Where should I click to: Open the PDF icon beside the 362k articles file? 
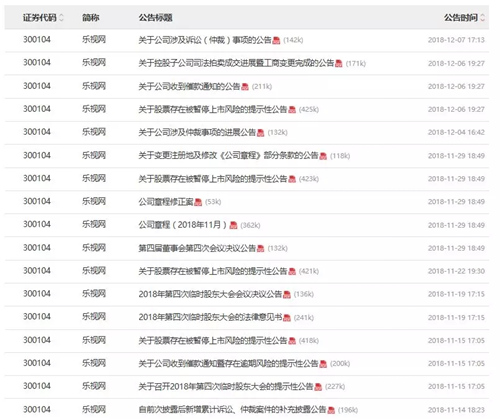234,225
